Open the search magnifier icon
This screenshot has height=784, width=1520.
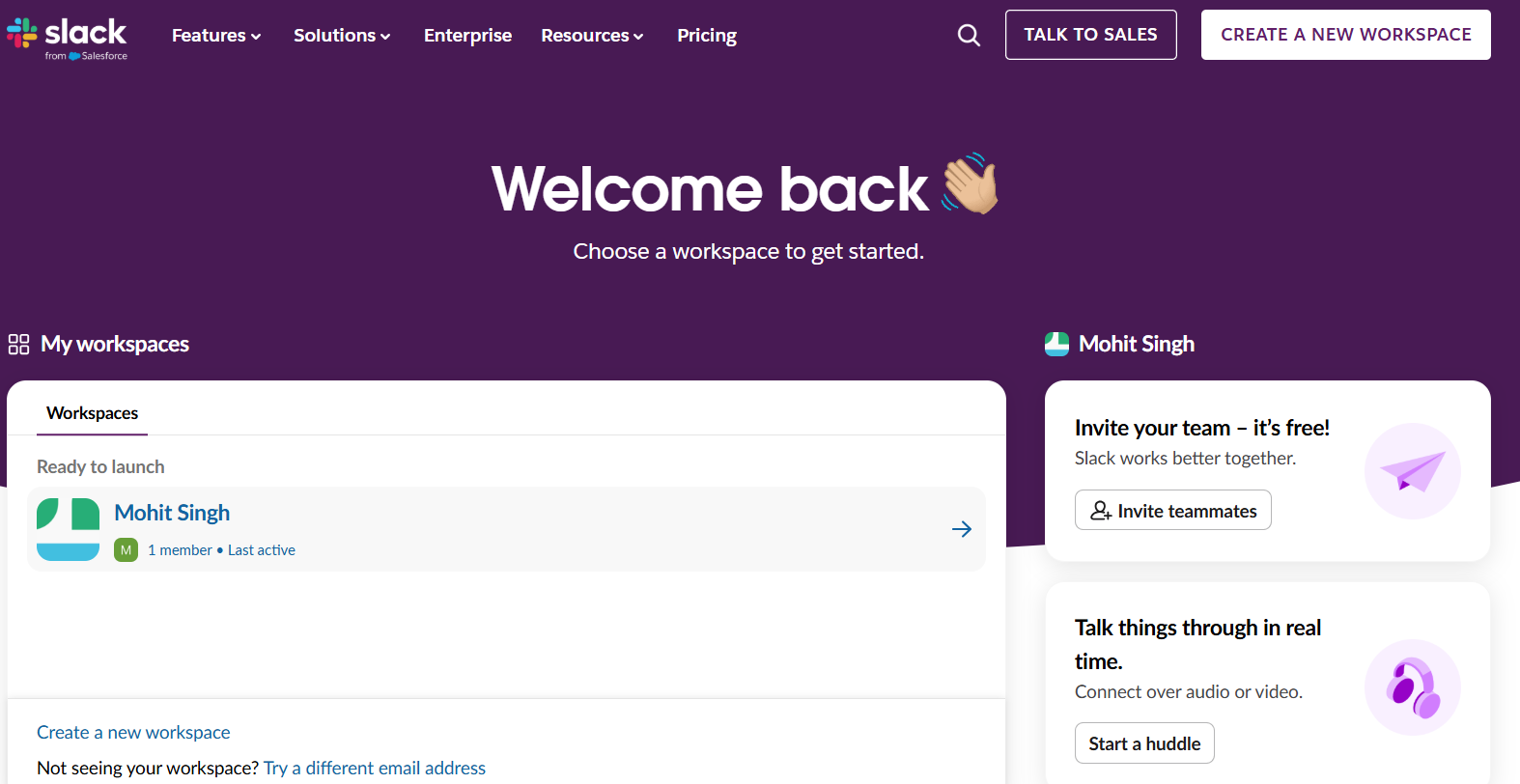point(969,36)
